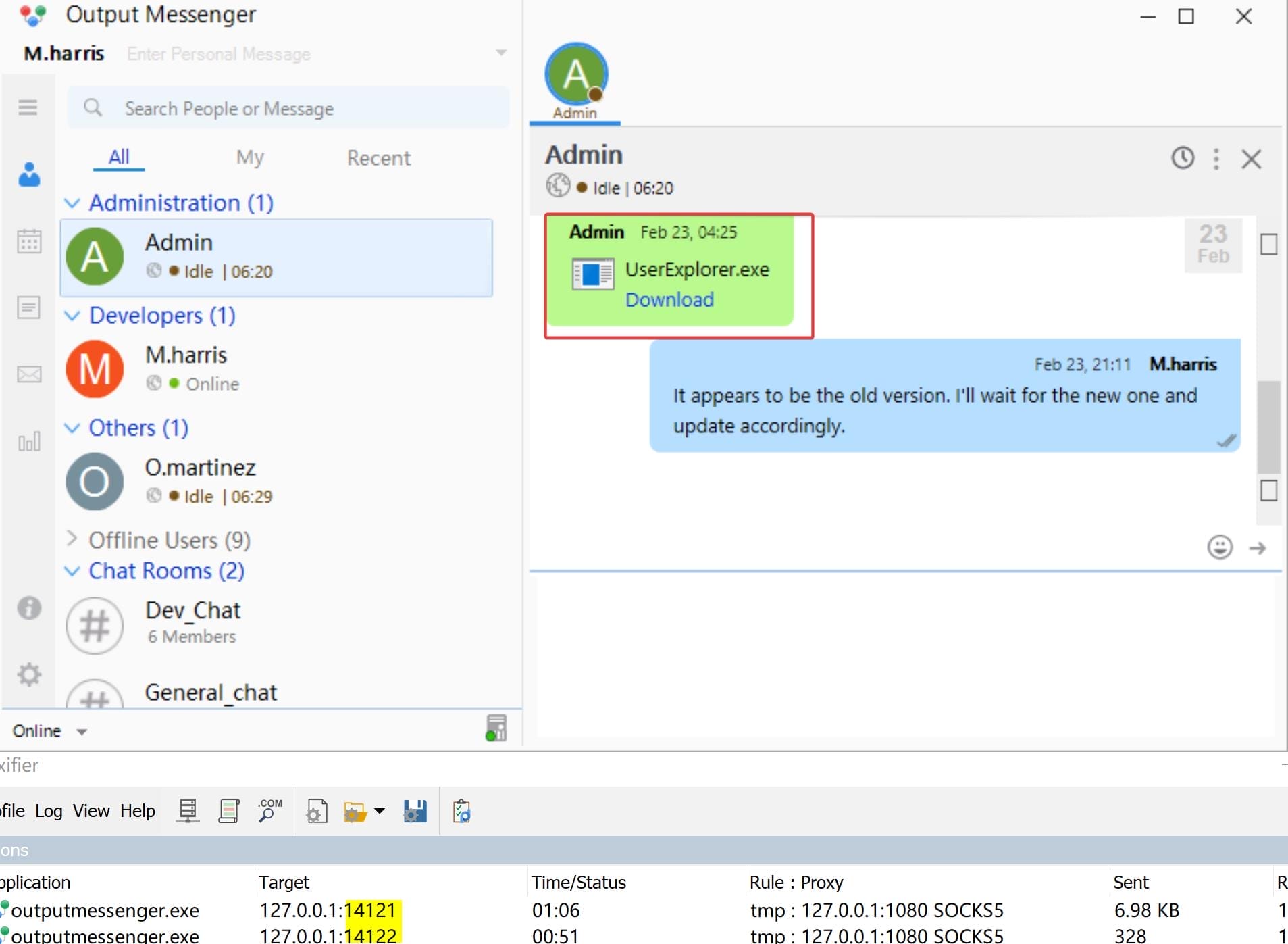
Task: Open chat history clock icon
Action: pos(1183,158)
